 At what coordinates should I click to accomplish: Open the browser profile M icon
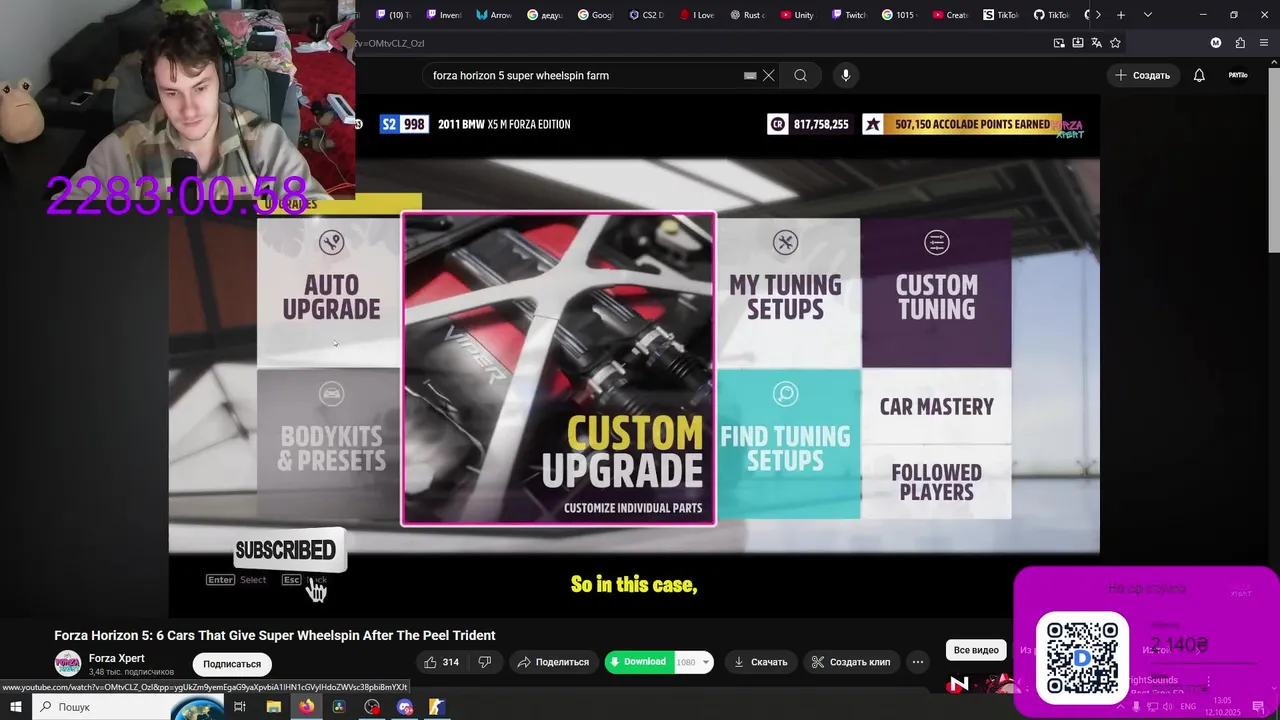1216,43
